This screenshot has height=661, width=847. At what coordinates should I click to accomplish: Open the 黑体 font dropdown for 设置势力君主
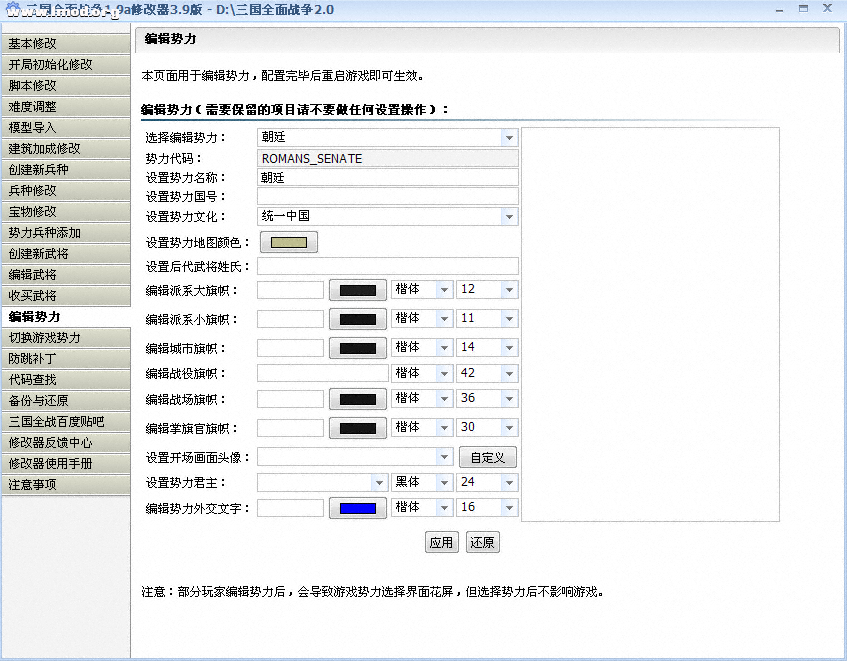pyautogui.click(x=444, y=482)
